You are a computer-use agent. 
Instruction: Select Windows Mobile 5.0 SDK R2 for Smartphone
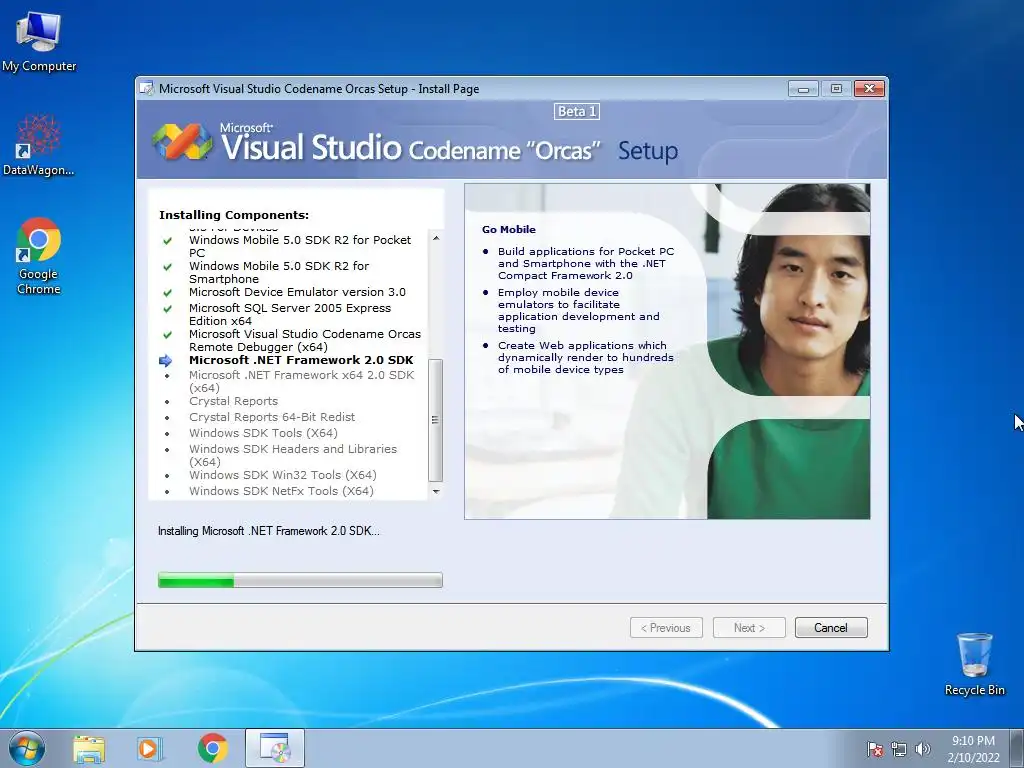(279, 272)
